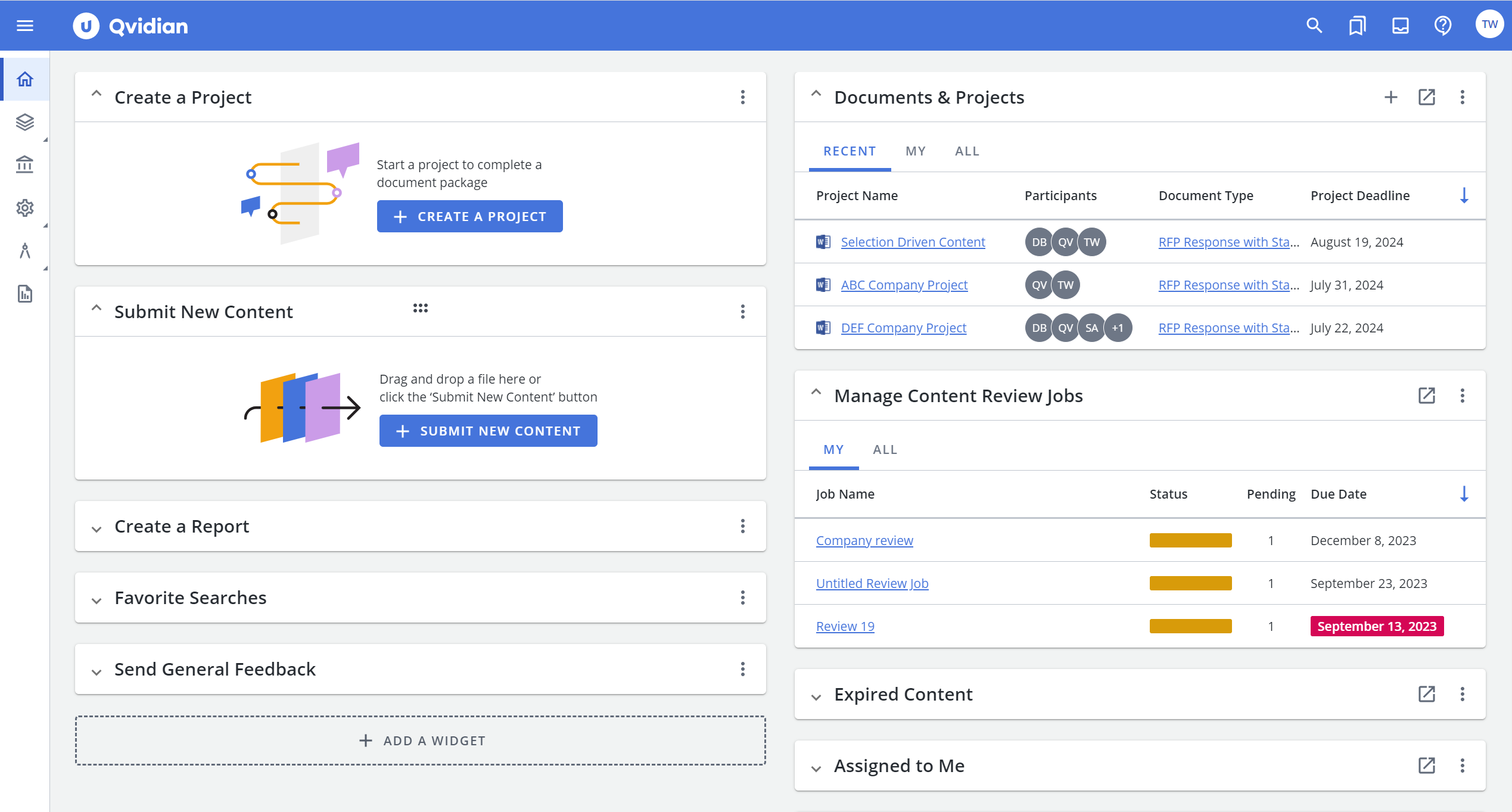Click the Project Name column header

(x=857, y=195)
